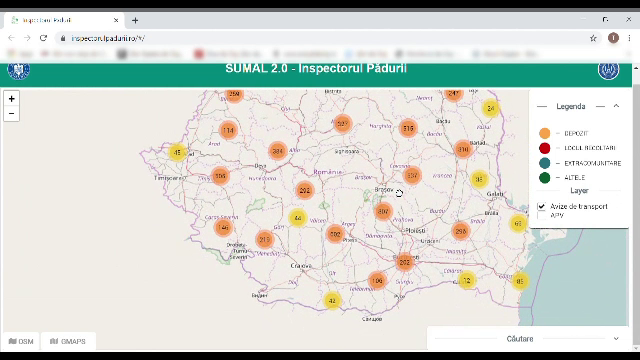This screenshot has height=360, width=640.
Task: Open the yellow 44 cluster marker
Action: tap(298, 218)
